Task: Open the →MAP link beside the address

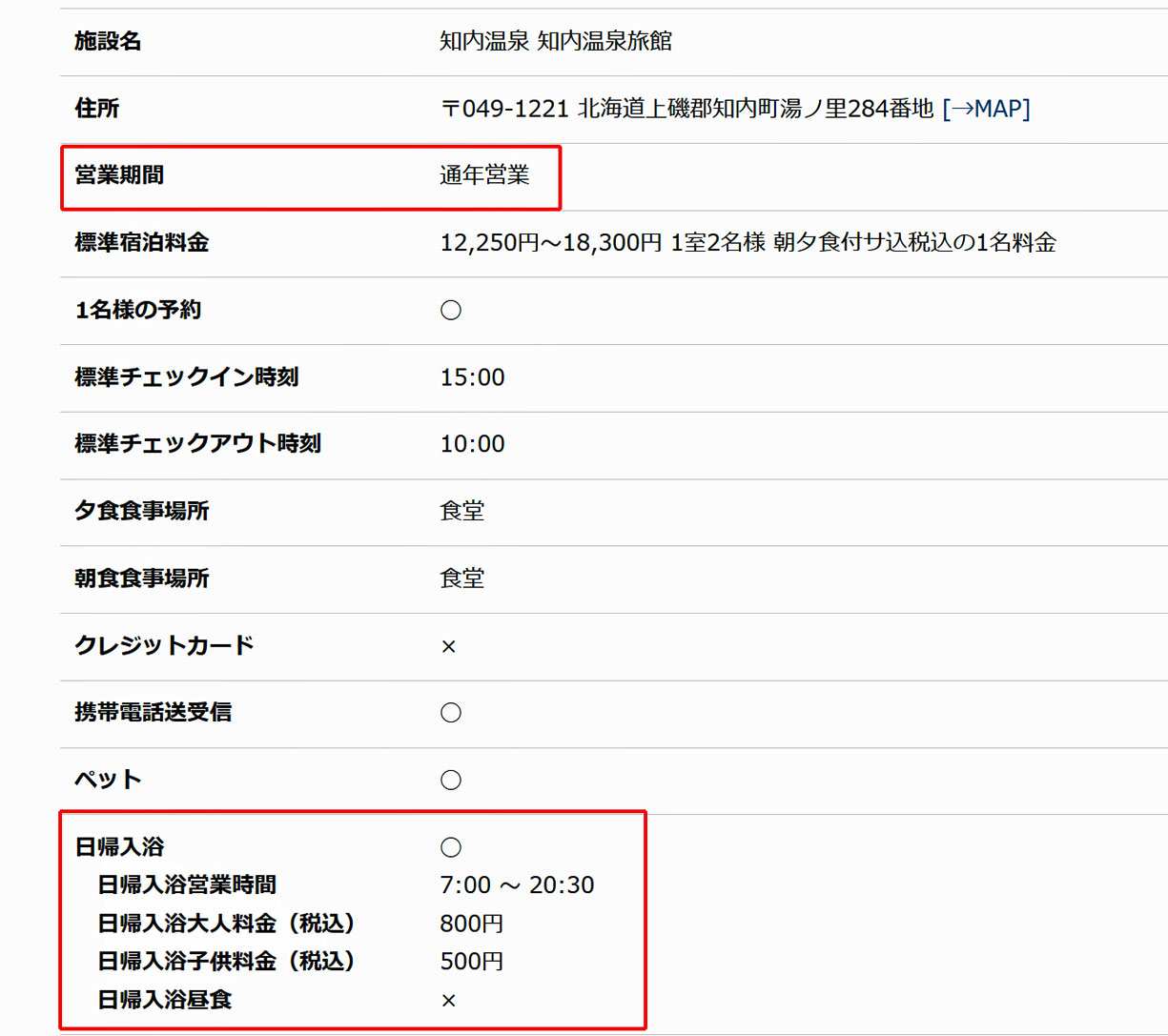Action: pyautogui.click(x=986, y=109)
